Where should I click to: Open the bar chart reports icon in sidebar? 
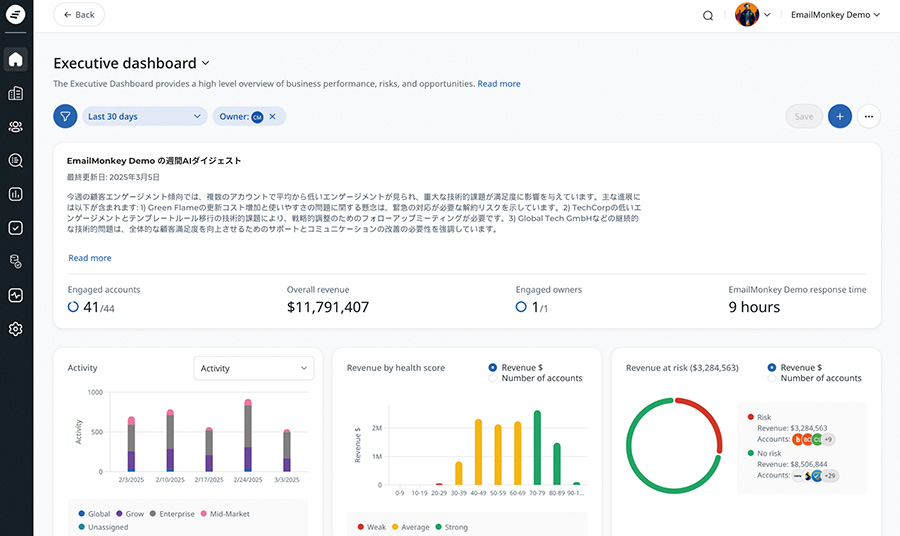coord(15,194)
